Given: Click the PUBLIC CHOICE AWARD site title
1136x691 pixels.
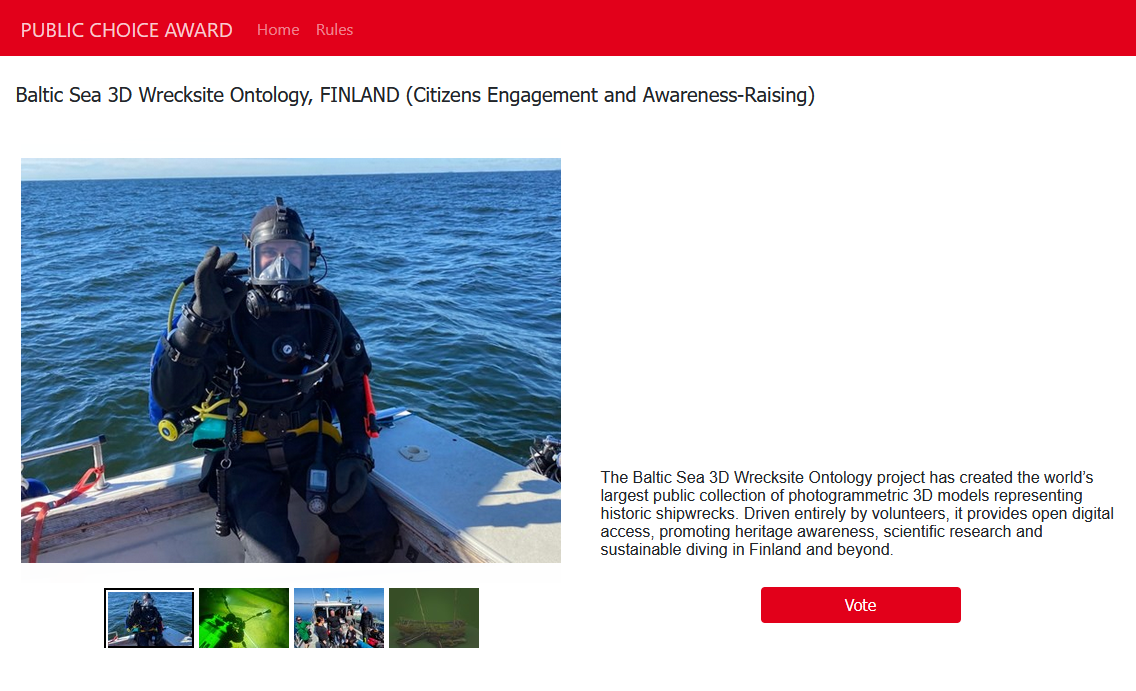Looking at the screenshot, I should point(127,30).
